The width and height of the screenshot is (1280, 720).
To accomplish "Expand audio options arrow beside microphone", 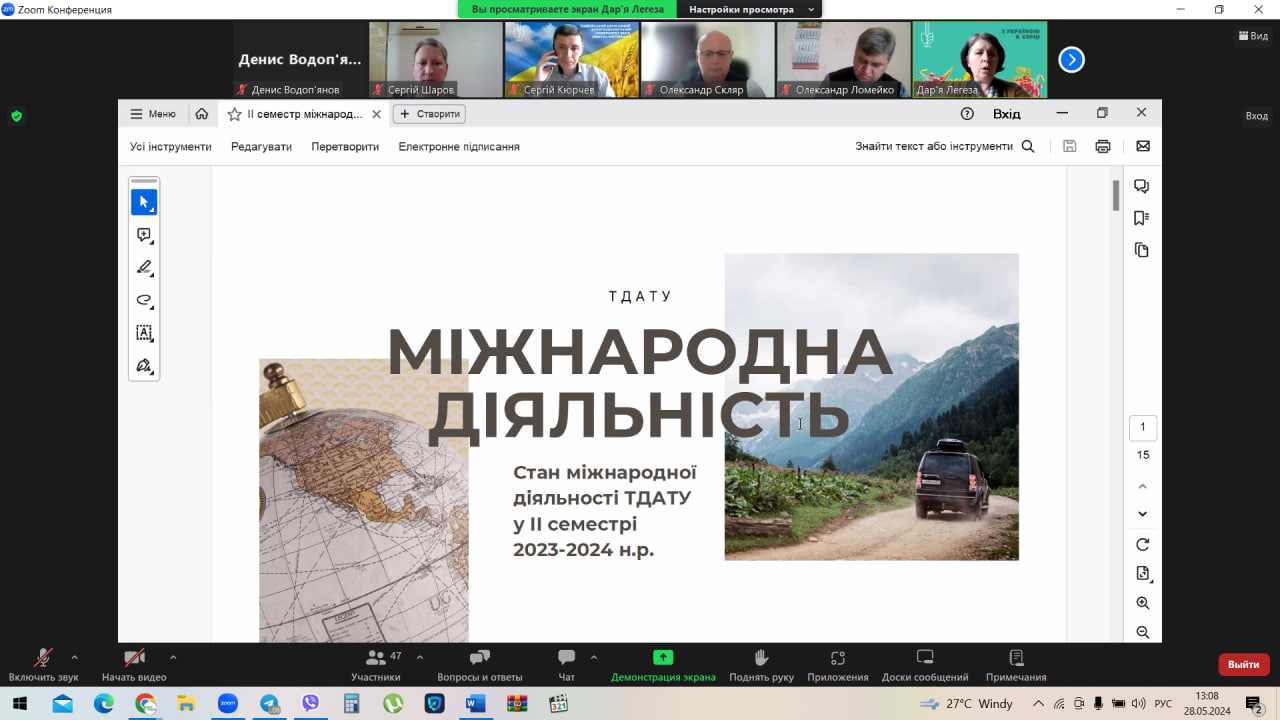I will tap(74, 657).
